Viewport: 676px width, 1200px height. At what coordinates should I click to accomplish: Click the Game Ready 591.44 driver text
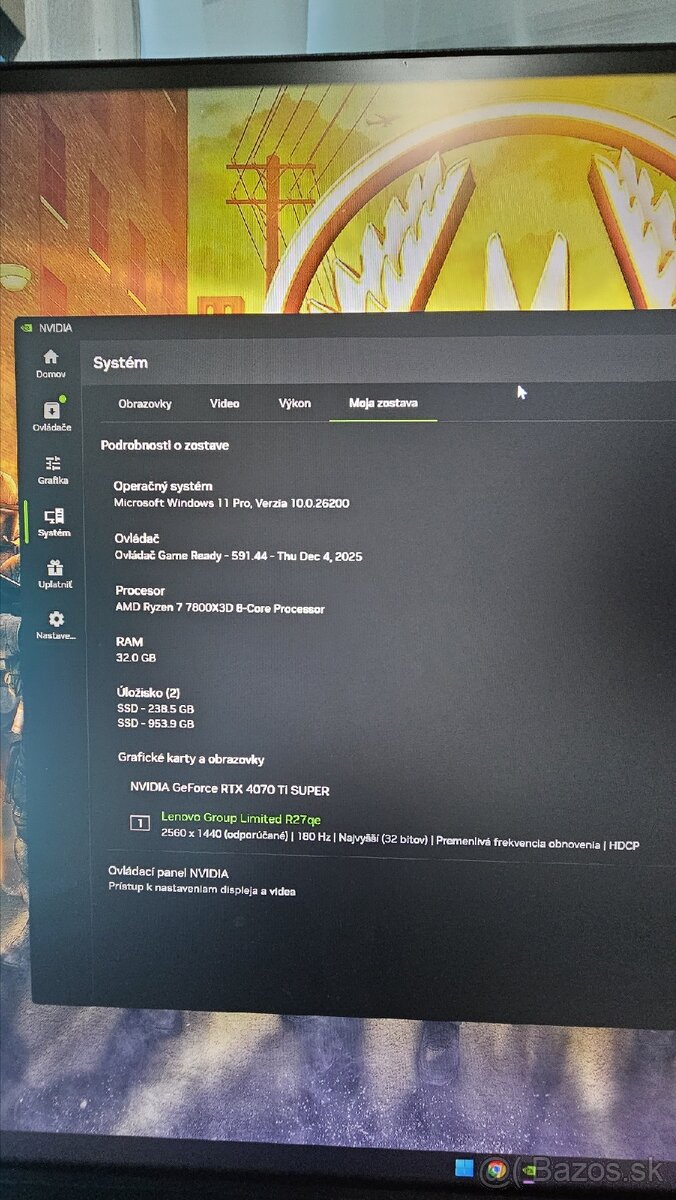(238, 556)
